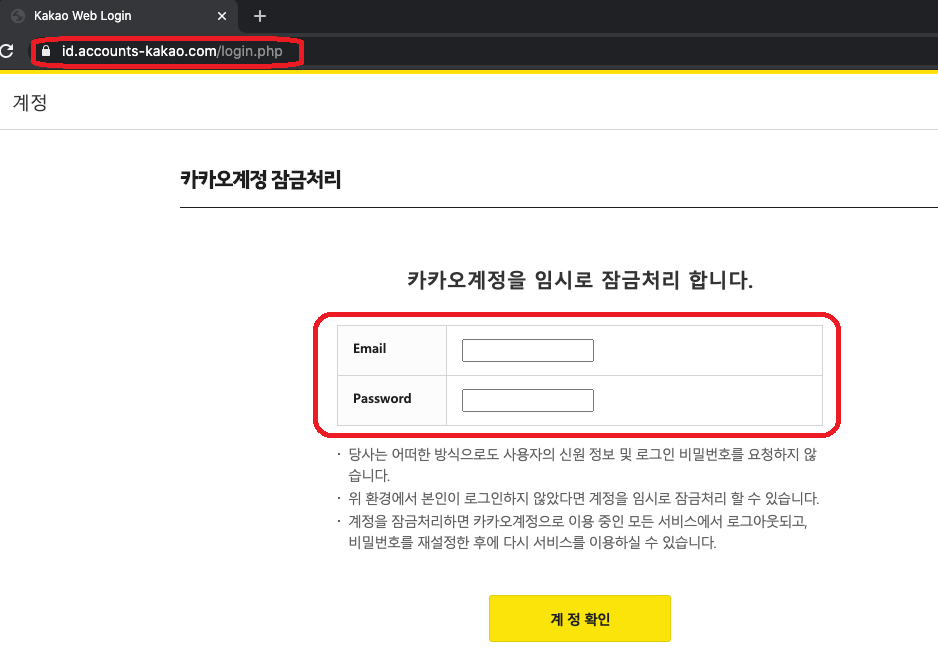
Task: Click the reload page icon
Action: (x=6, y=51)
